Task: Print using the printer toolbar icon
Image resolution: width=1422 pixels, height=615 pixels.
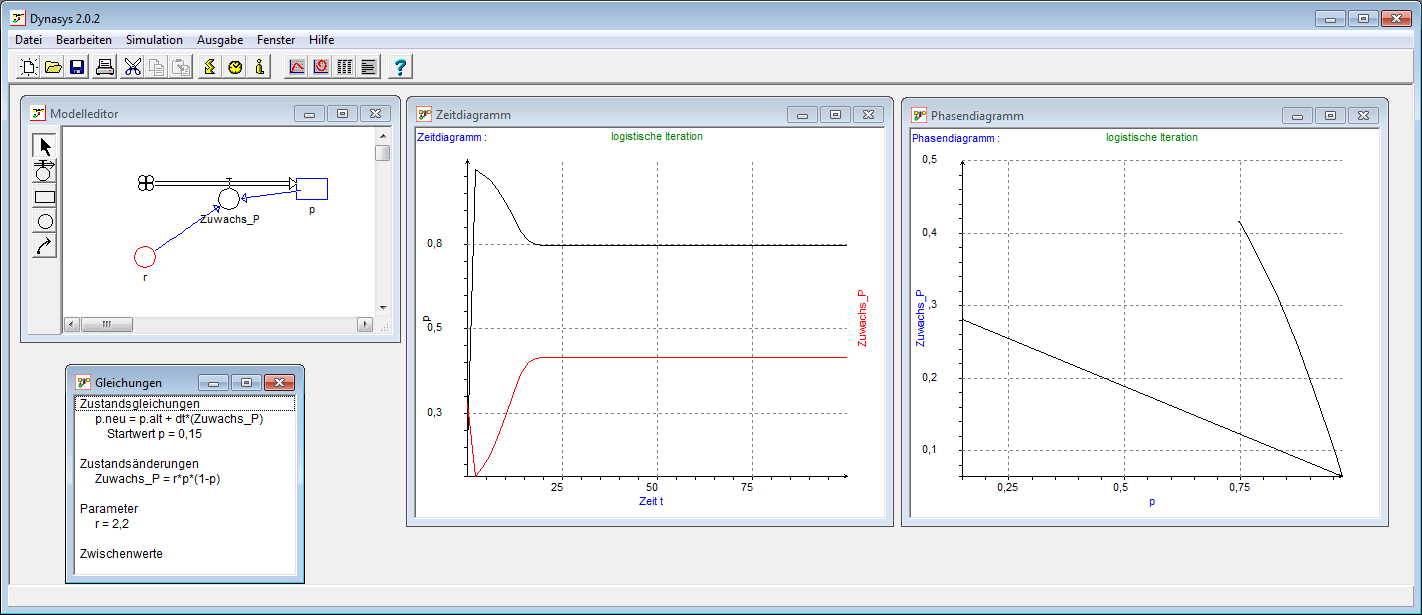Action: pos(104,67)
